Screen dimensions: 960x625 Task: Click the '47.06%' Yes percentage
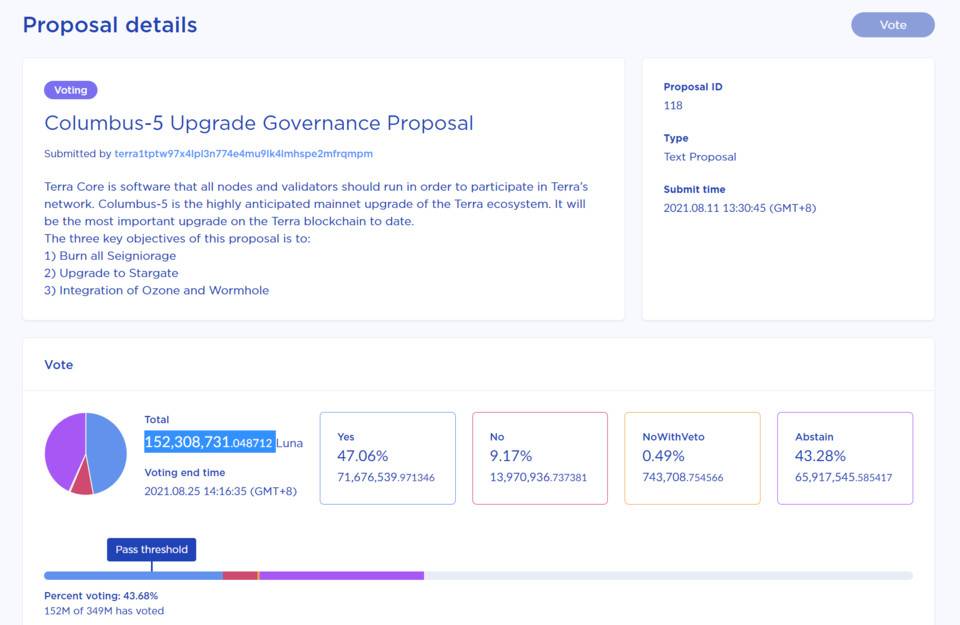click(x=362, y=456)
